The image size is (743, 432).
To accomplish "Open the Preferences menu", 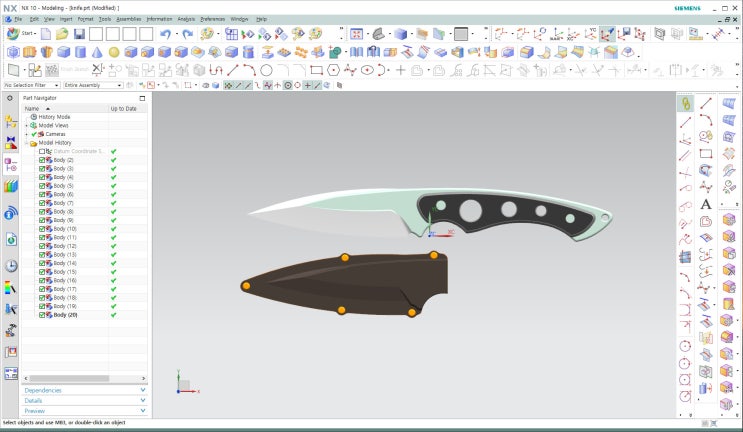I will [212, 19].
